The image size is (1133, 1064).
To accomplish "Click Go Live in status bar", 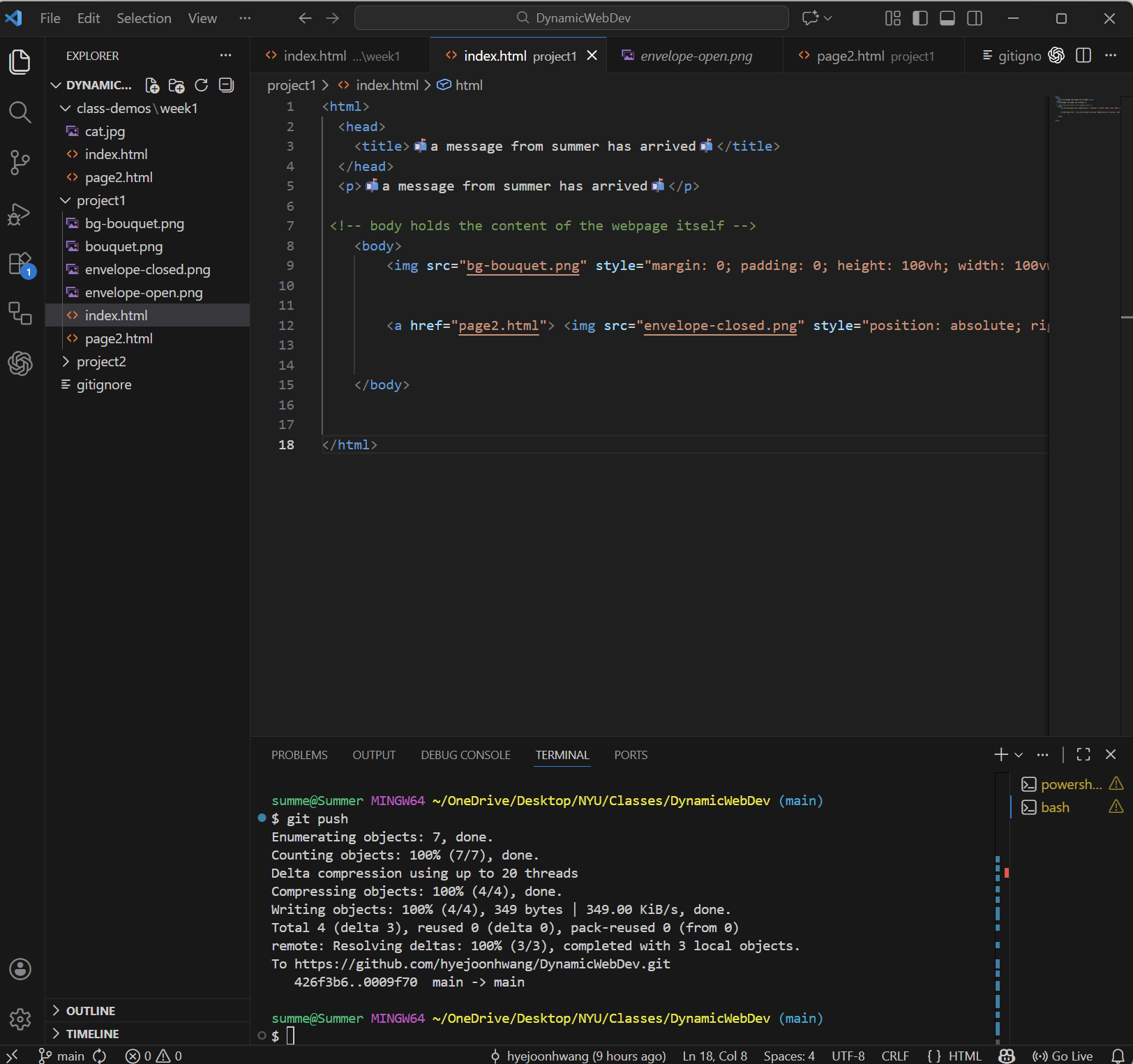I will (1063, 1056).
